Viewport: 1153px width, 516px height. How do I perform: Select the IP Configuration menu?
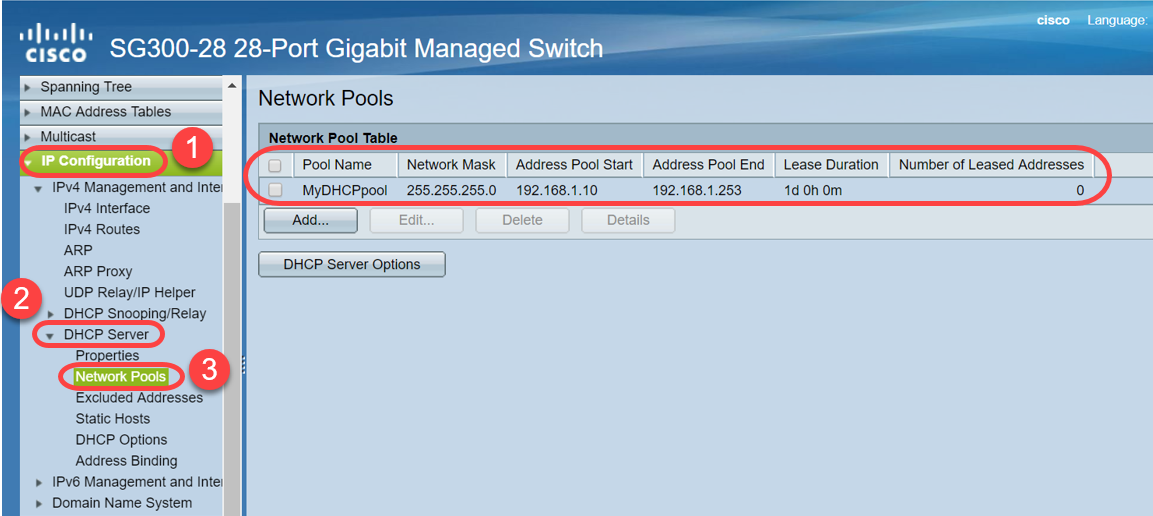coord(96,161)
